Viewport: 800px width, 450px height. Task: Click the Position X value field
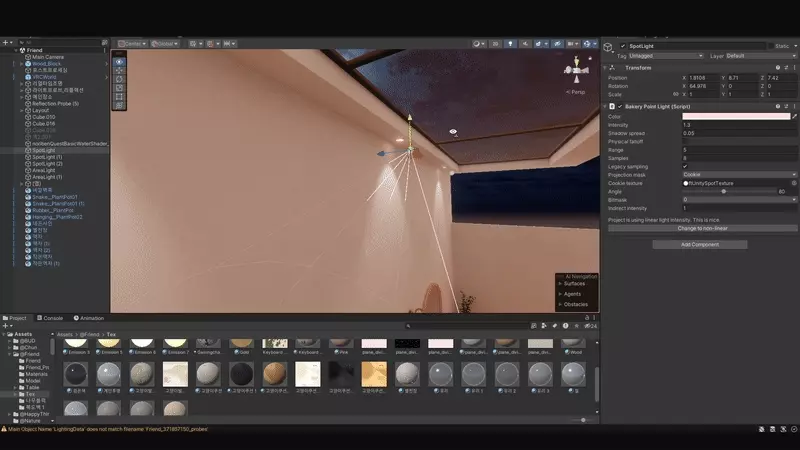704,78
